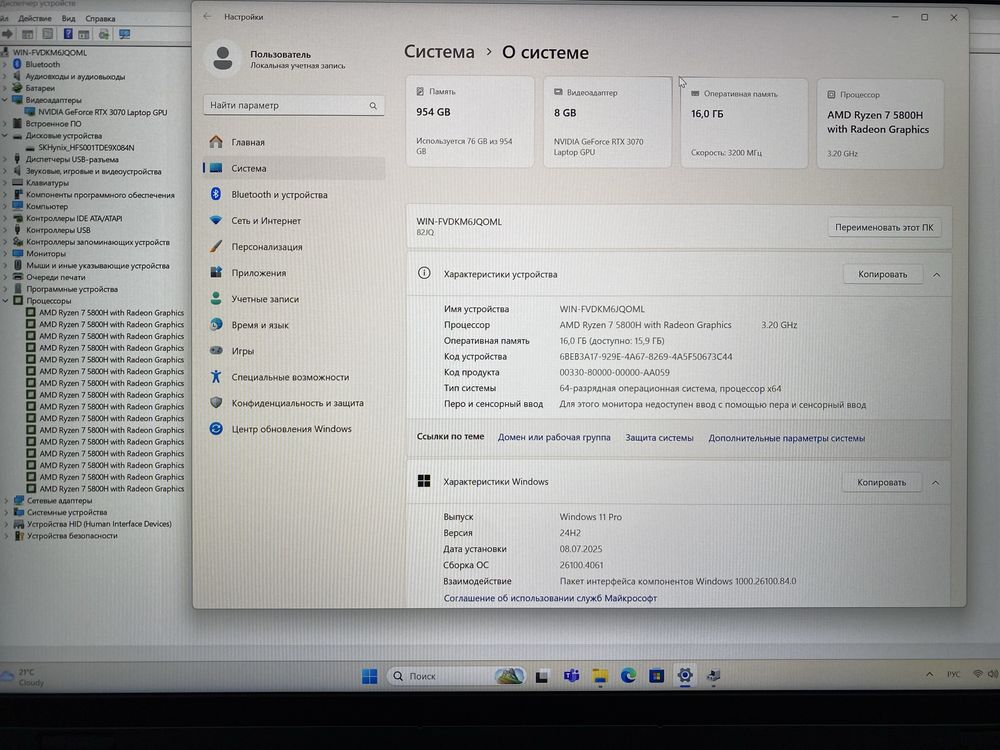The image size is (1000, 750).
Task: Click the Найти параметр search field
Action: point(294,105)
